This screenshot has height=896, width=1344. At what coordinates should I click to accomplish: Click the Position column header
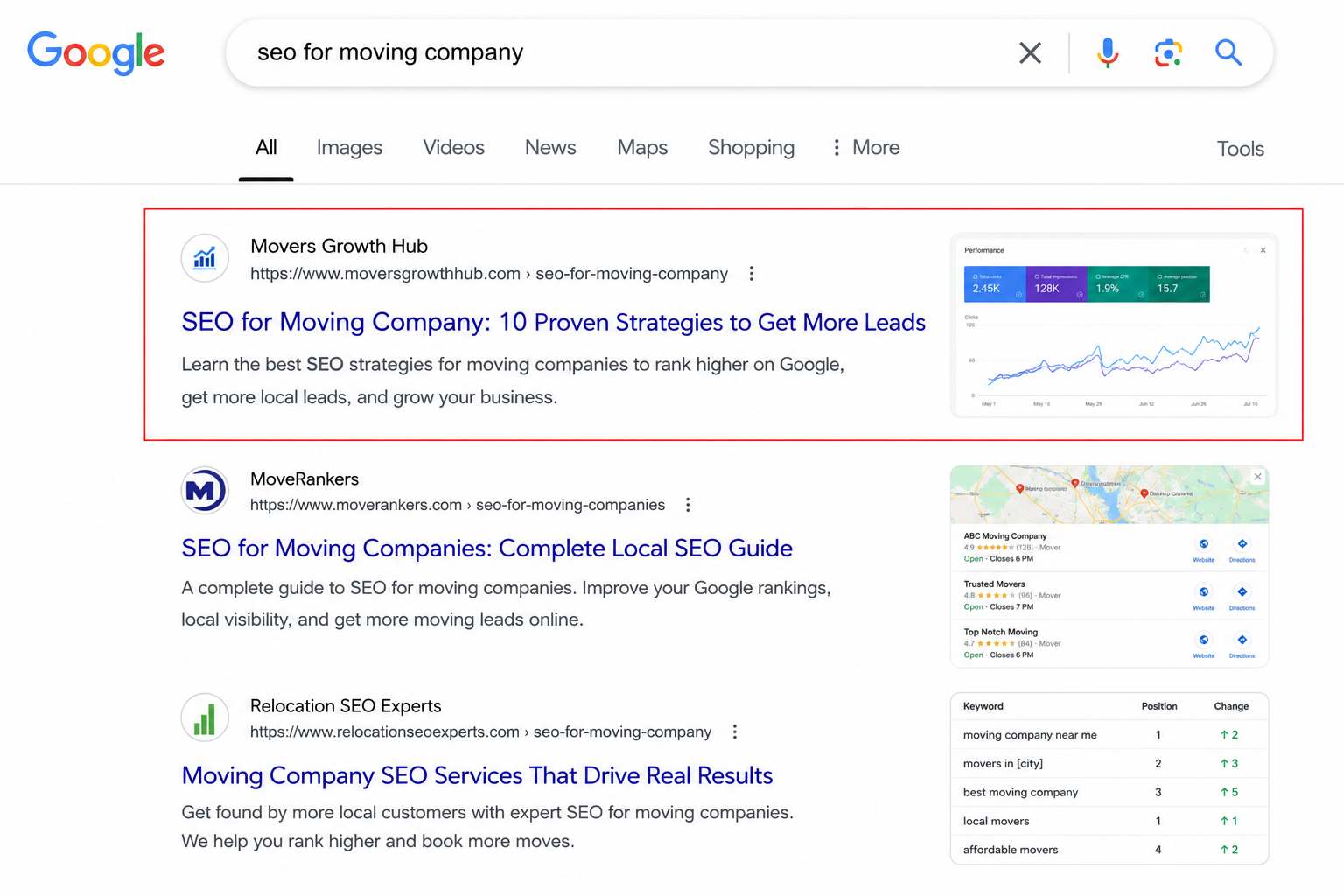pos(1159,706)
